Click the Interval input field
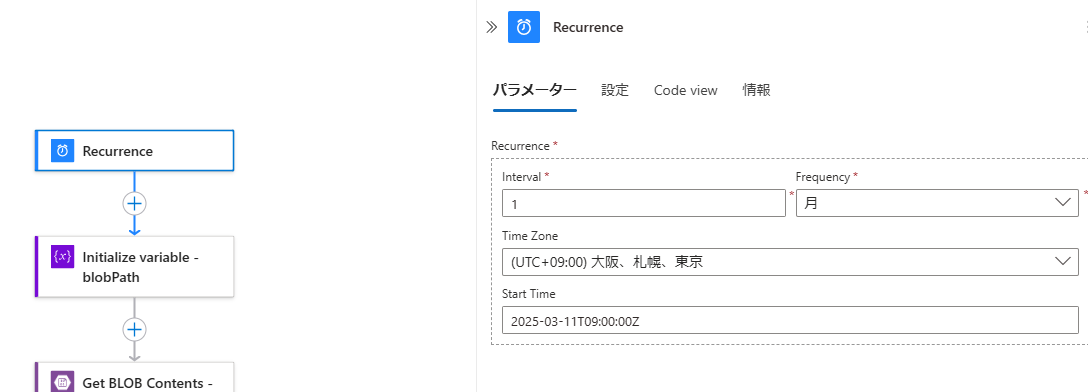The image size is (1088, 392). pos(644,203)
